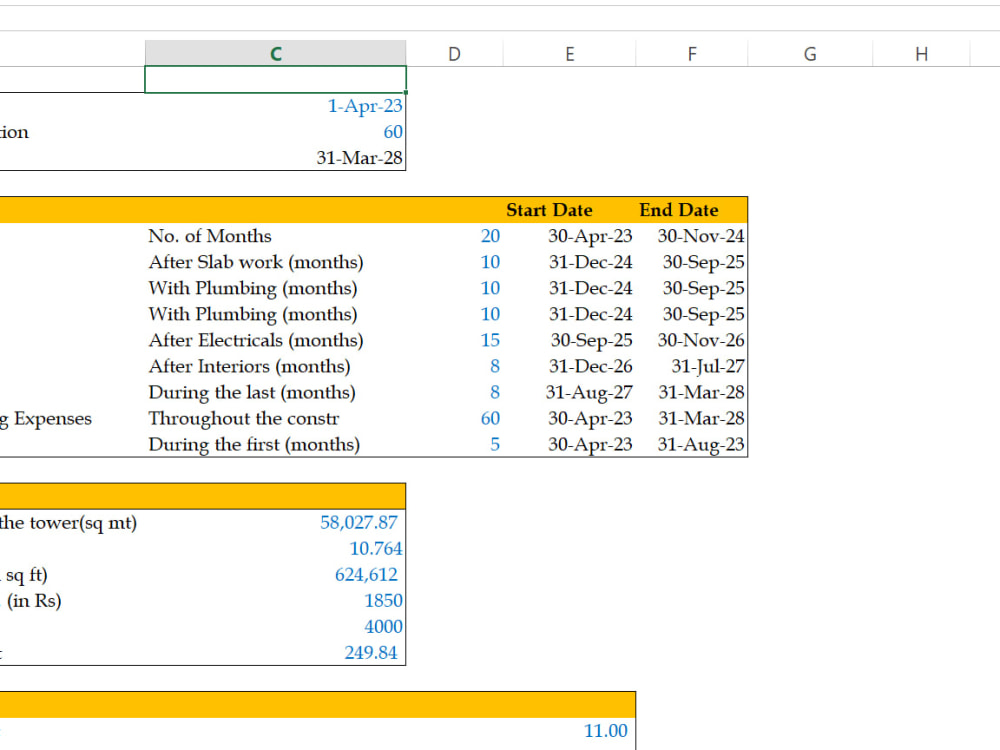Select After Slab work (months) cell
This screenshot has height=750, width=1000.
click(x=276, y=262)
